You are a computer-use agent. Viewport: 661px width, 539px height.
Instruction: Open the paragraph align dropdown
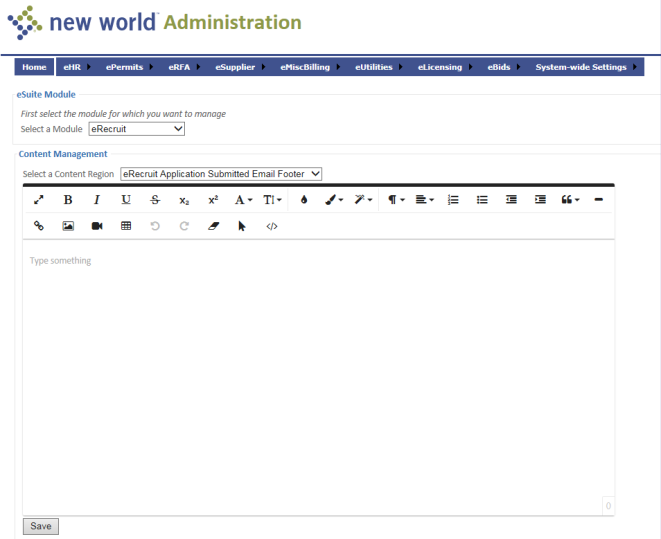pyautogui.click(x=424, y=200)
